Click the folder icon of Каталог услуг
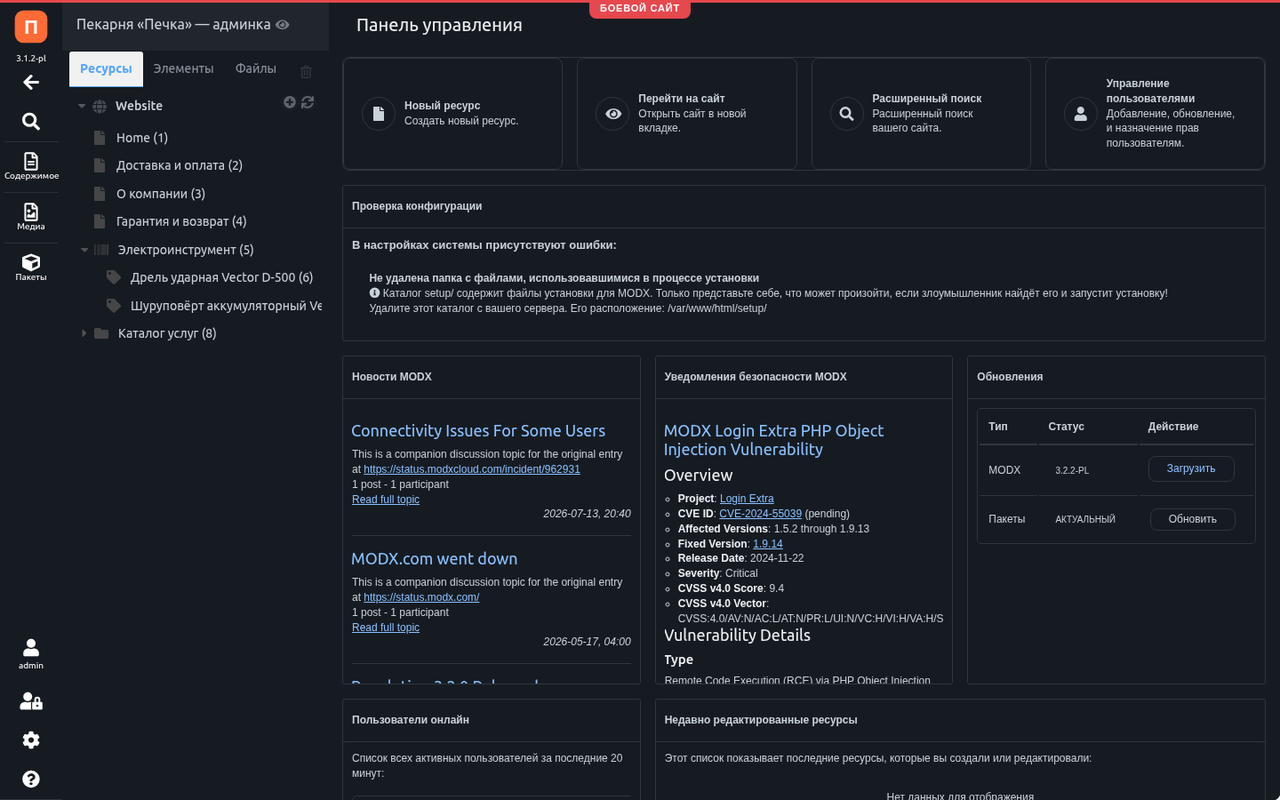Viewport: 1280px width, 800px height. pos(101,333)
